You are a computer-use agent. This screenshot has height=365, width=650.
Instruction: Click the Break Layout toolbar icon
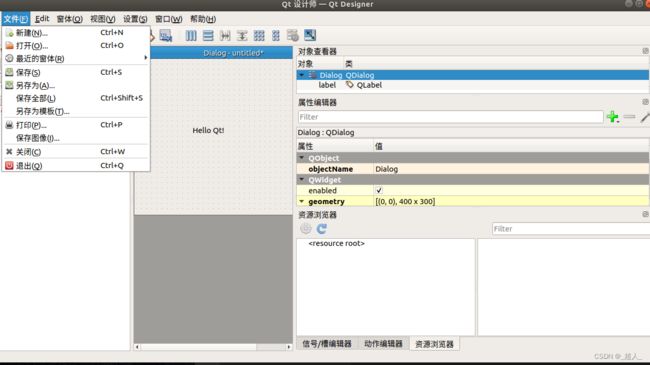click(x=293, y=36)
